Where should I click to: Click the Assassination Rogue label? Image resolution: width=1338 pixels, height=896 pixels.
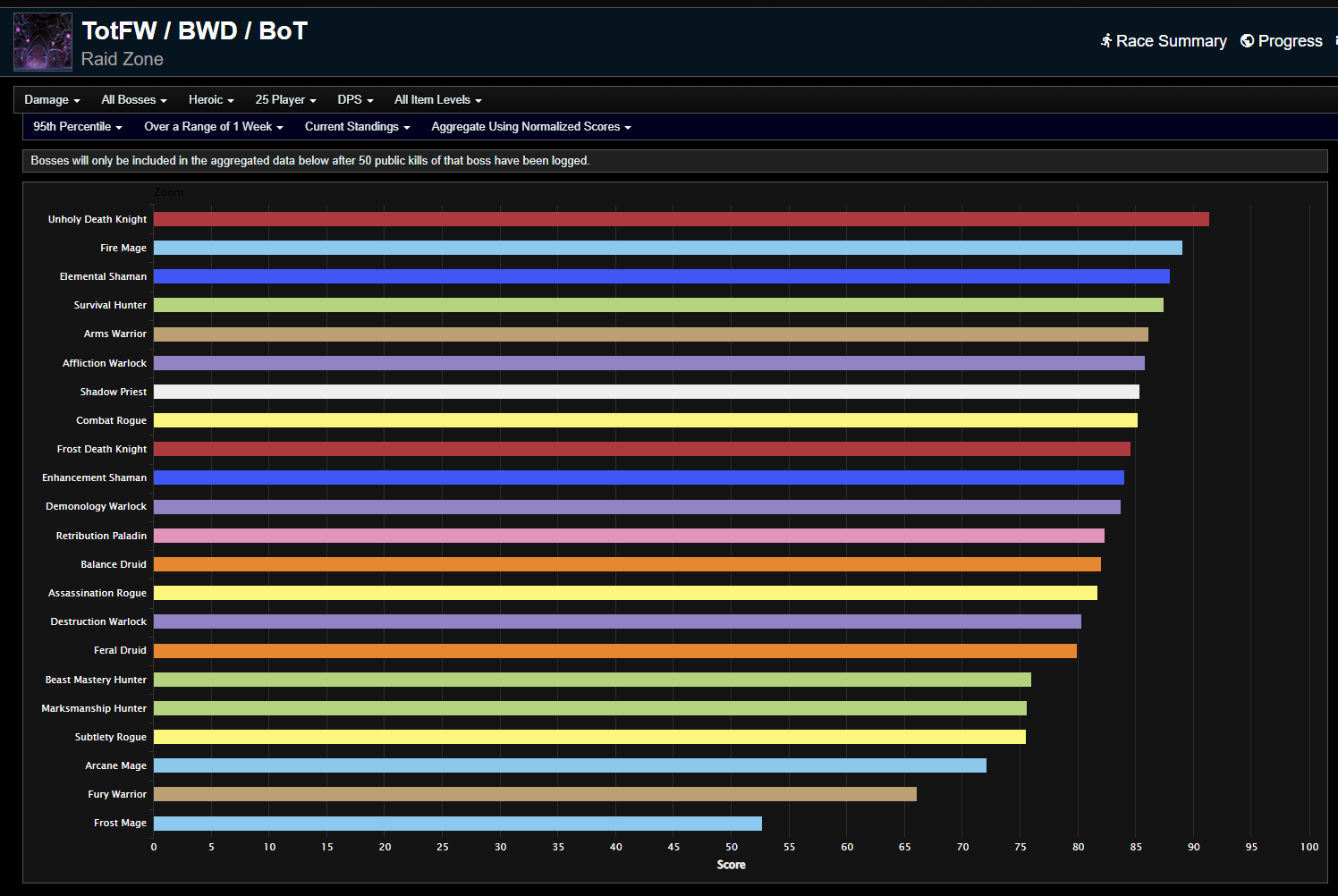coord(97,593)
